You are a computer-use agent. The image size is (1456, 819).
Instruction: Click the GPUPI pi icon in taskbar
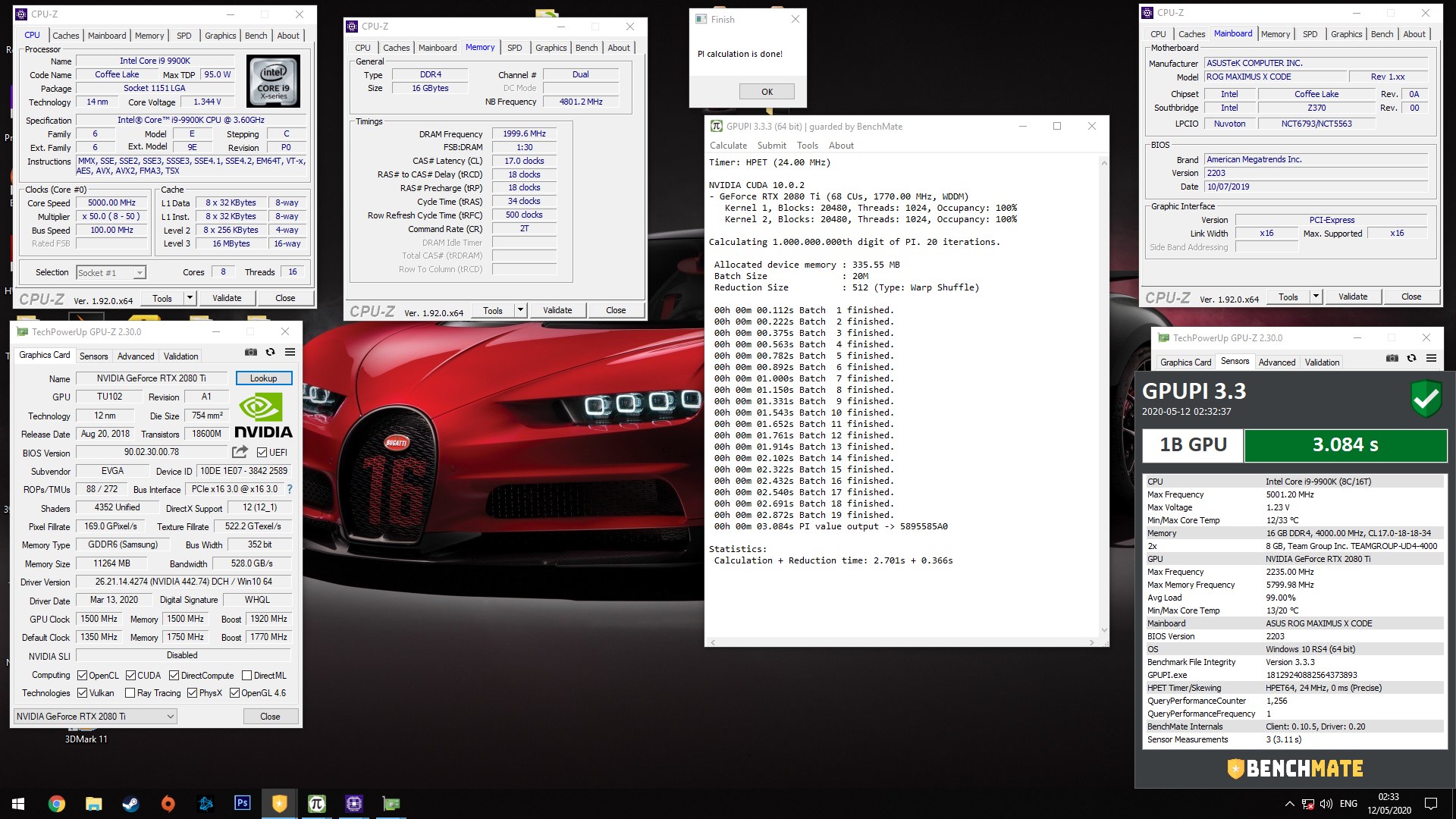[x=316, y=803]
